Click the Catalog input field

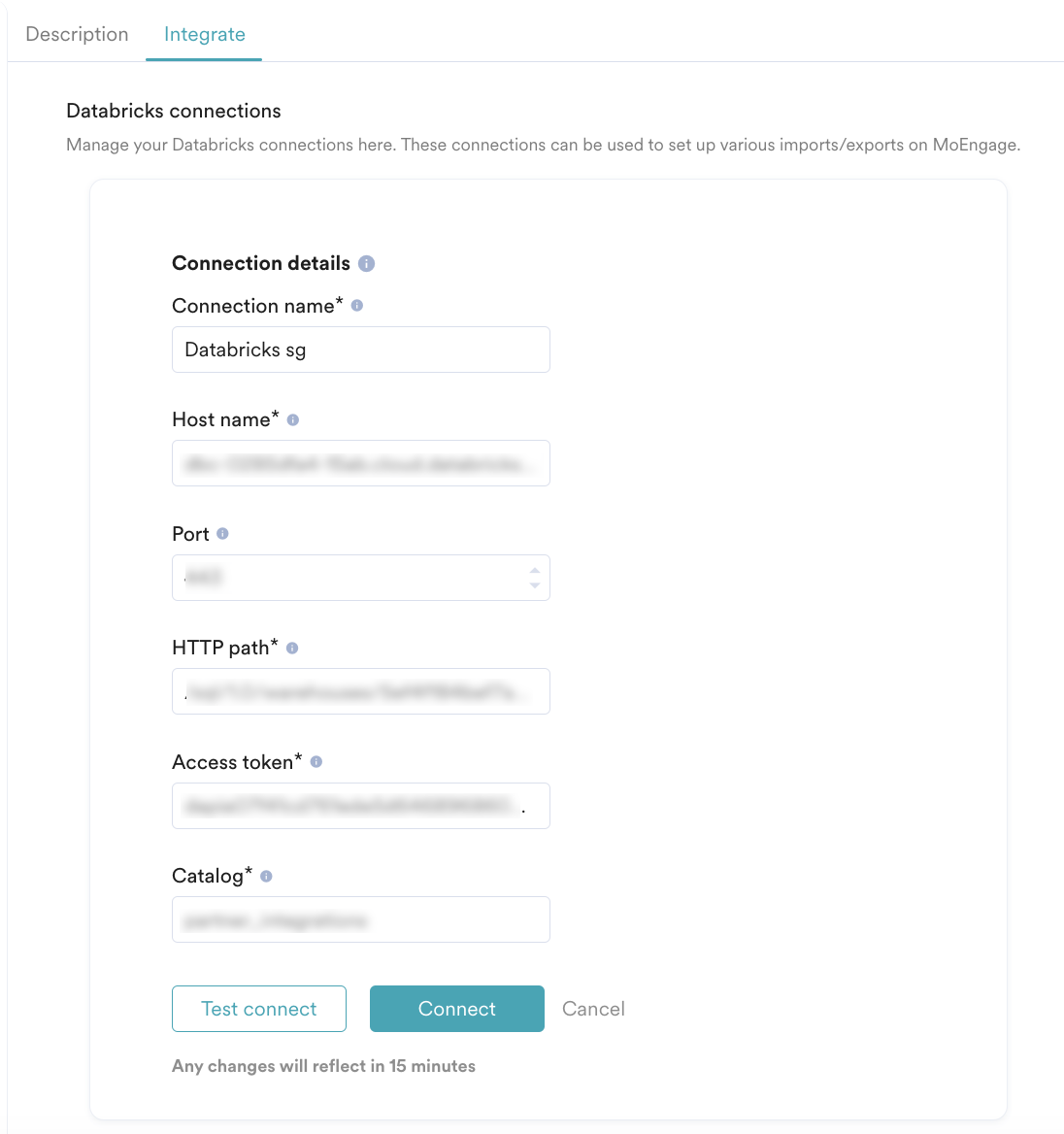(360, 919)
